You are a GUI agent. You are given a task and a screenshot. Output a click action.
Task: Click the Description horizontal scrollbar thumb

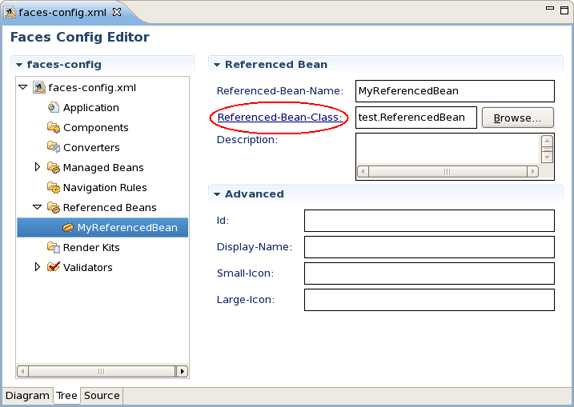447,171
